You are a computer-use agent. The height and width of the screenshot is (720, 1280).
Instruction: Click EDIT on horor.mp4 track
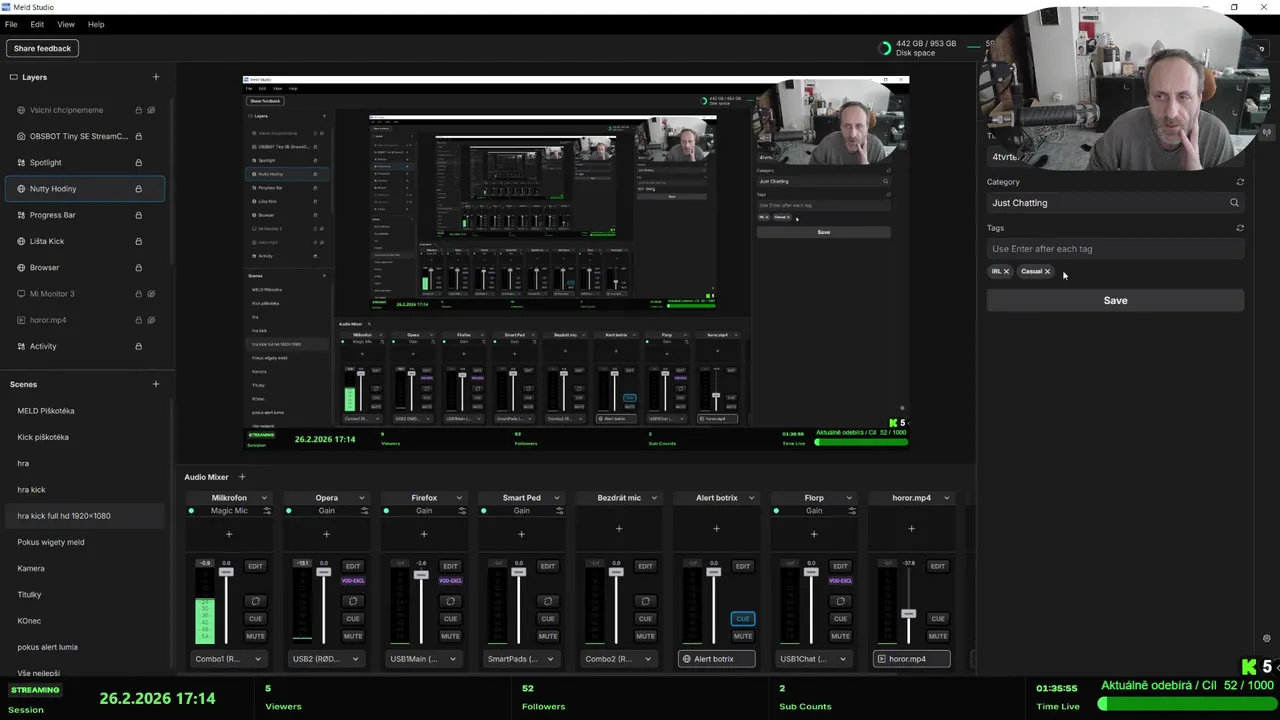tap(937, 566)
